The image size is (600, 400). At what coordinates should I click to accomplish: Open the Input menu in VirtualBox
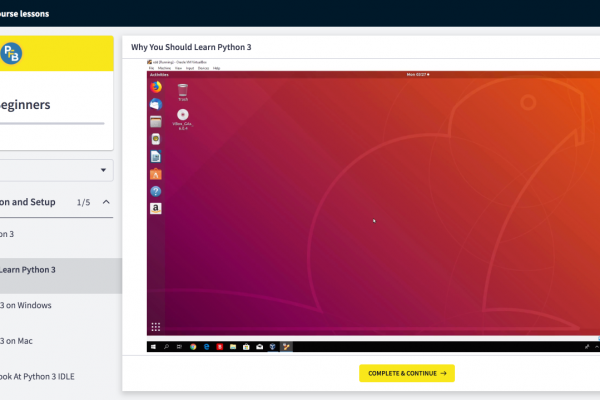point(190,68)
